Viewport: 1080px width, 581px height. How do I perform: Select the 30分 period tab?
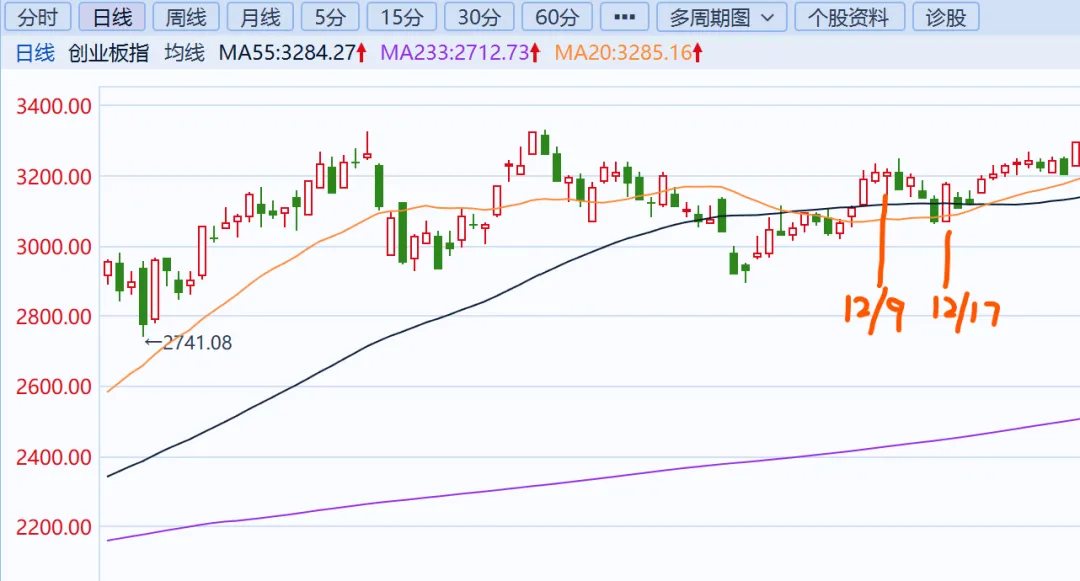(479, 17)
